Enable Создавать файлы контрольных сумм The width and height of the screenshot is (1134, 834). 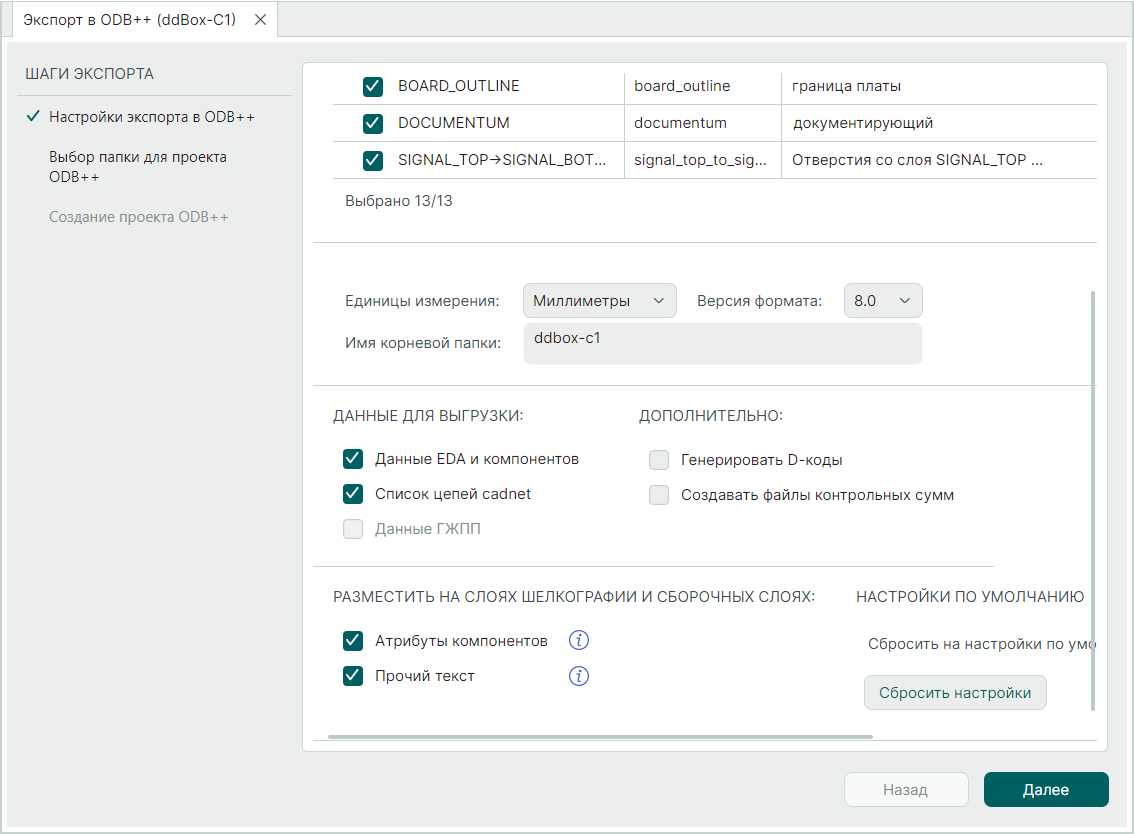[659, 495]
